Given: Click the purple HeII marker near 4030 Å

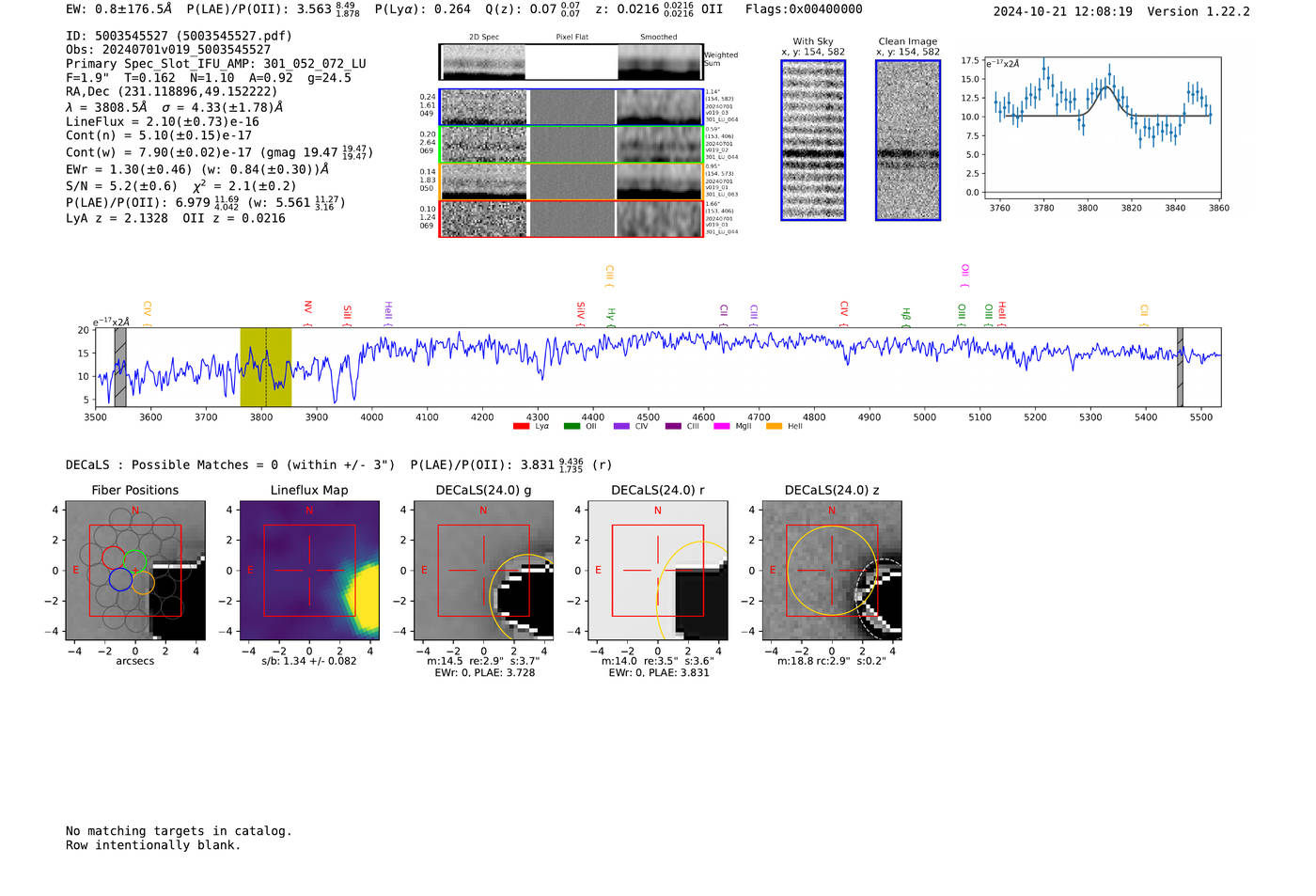Looking at the screenshot, I should (x=387, y=313).
